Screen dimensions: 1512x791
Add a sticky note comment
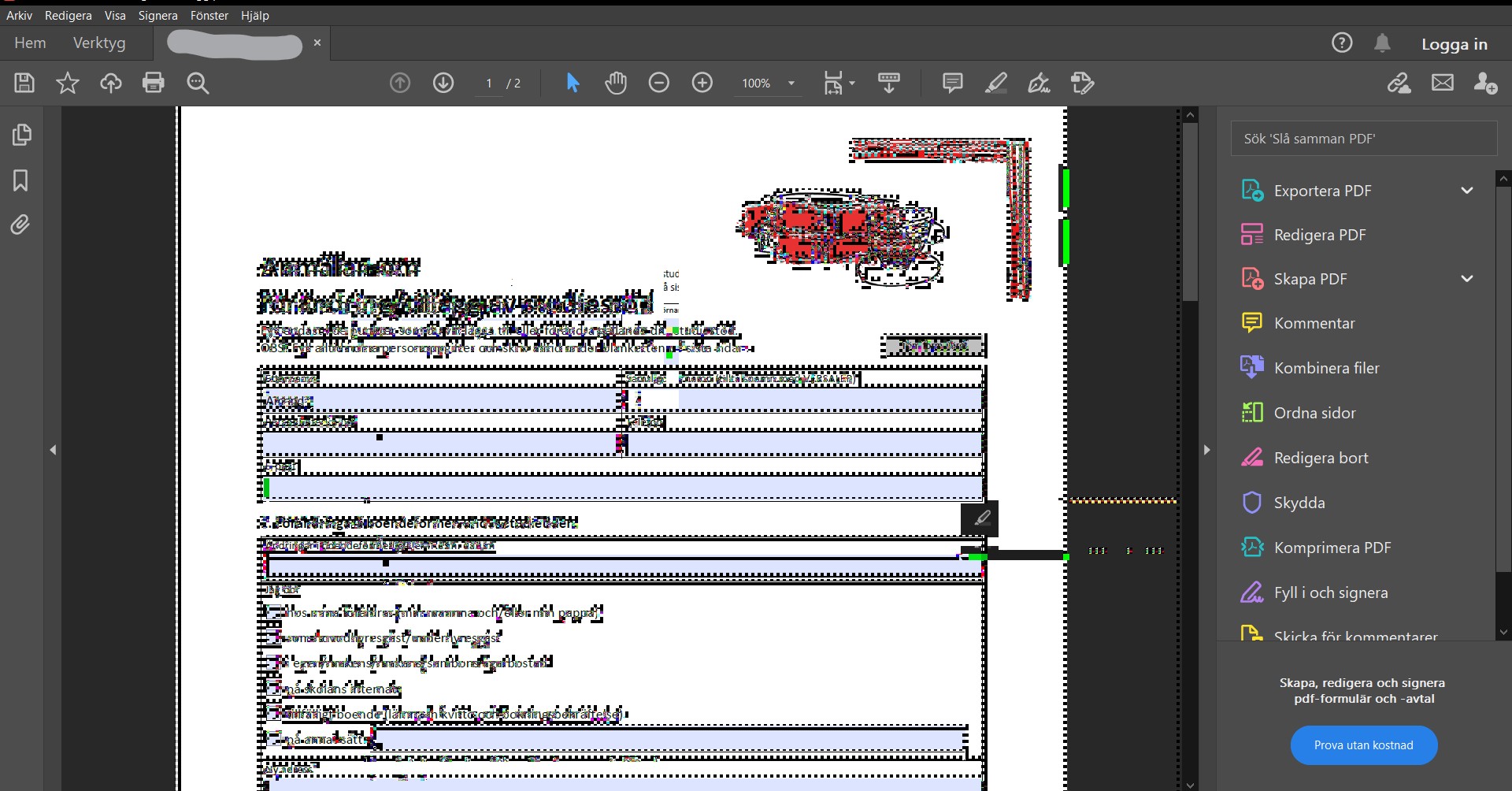click(952, 83)
